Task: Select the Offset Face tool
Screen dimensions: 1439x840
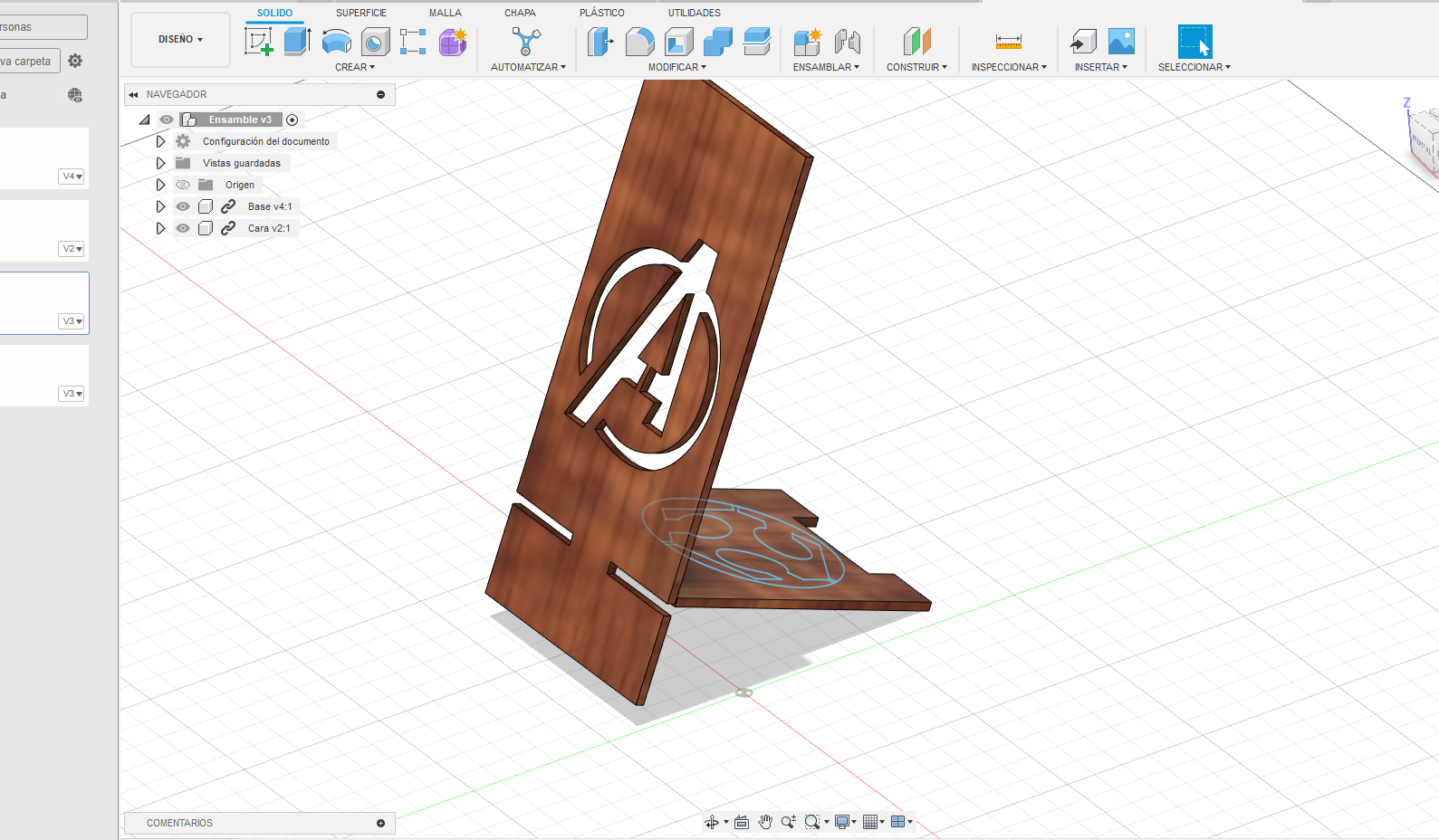Action: [757, 42]
